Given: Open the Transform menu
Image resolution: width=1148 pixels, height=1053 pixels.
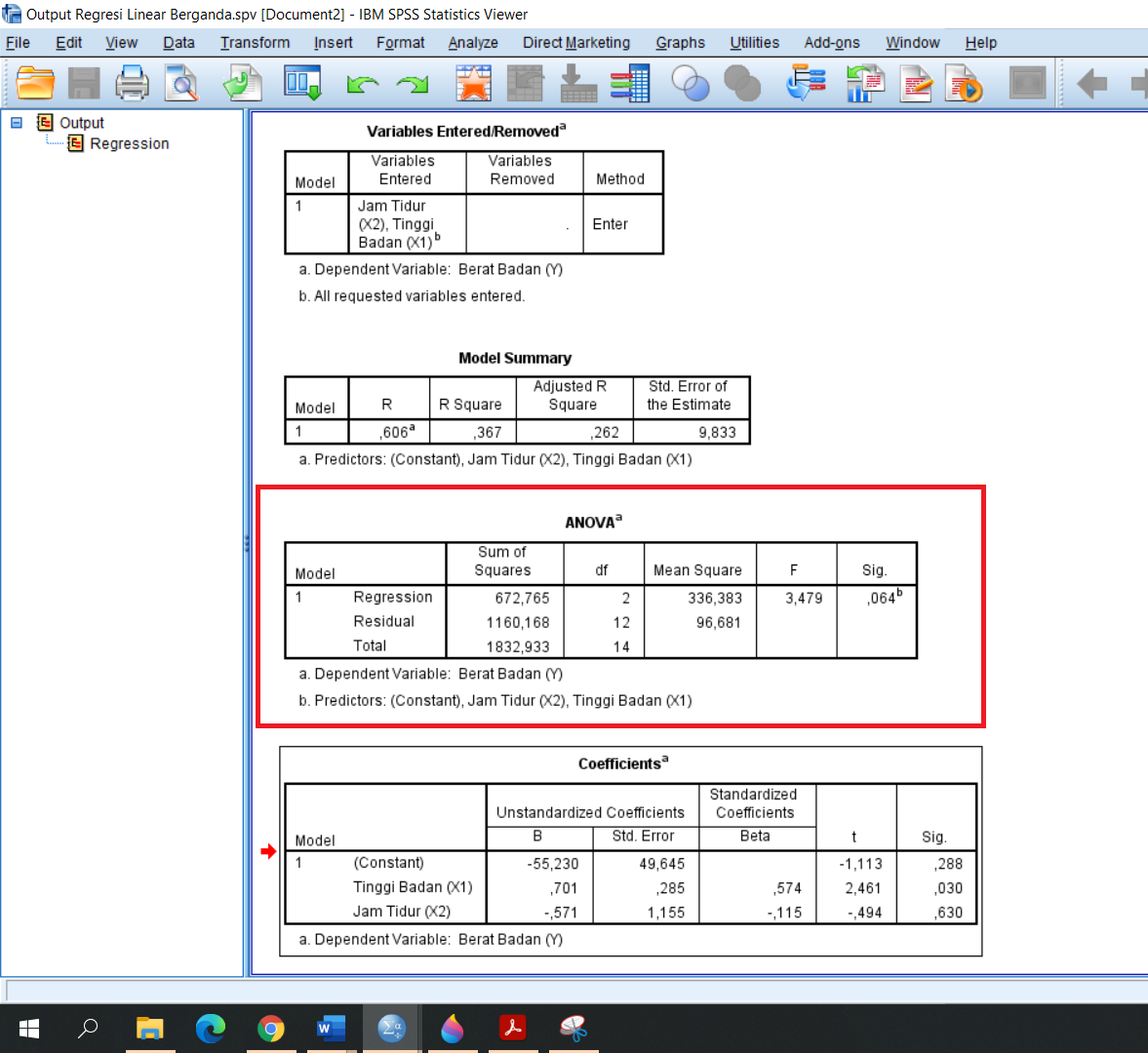Looking at the screenshot, I should click(x=255, y=43).
